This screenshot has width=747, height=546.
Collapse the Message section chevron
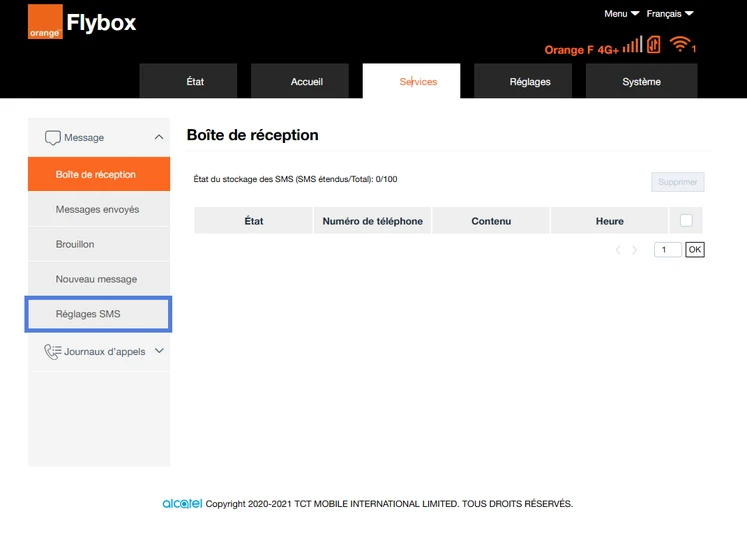(159, 137)
